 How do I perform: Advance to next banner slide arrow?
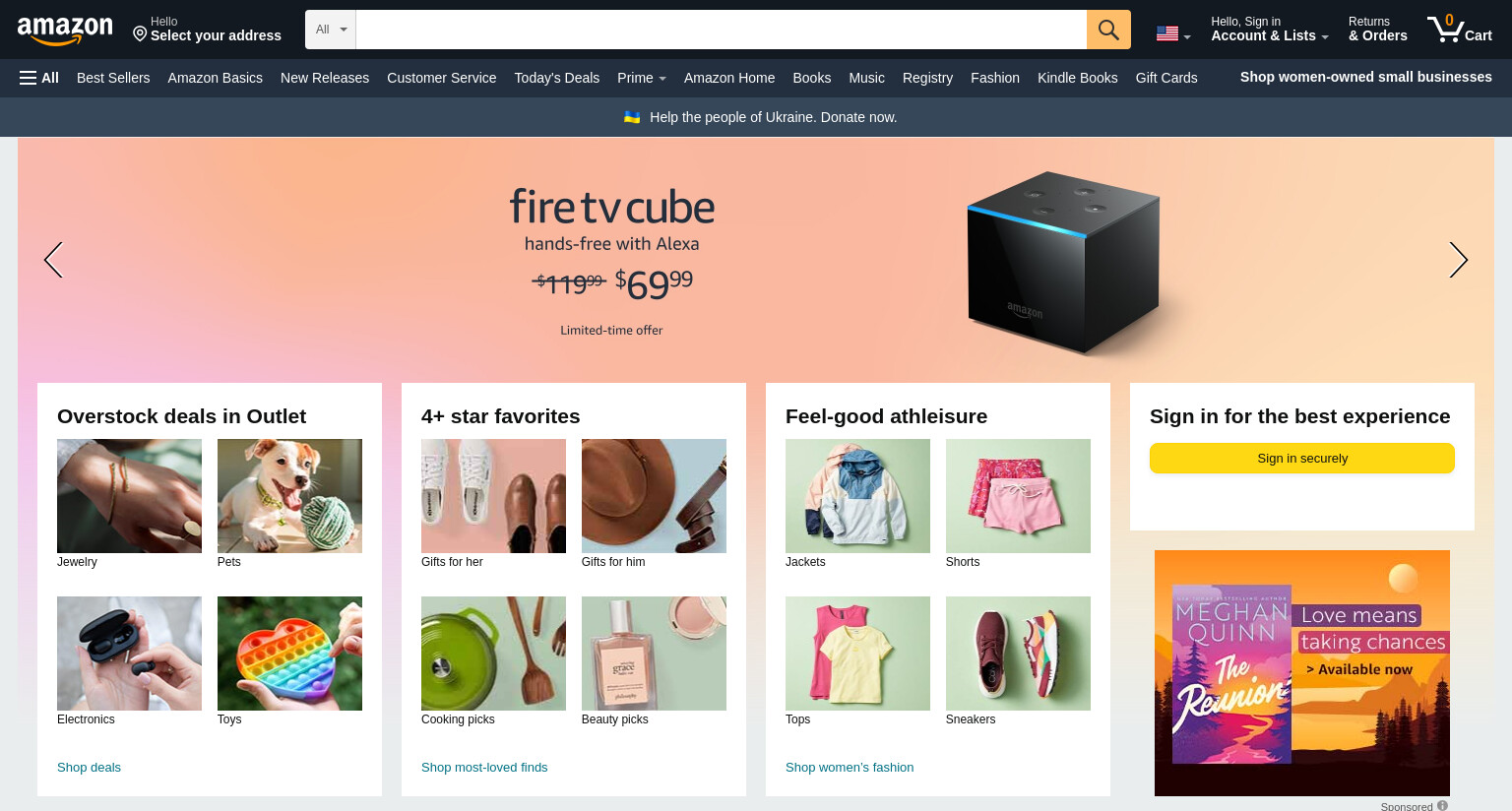click(x=1458, y=260)
